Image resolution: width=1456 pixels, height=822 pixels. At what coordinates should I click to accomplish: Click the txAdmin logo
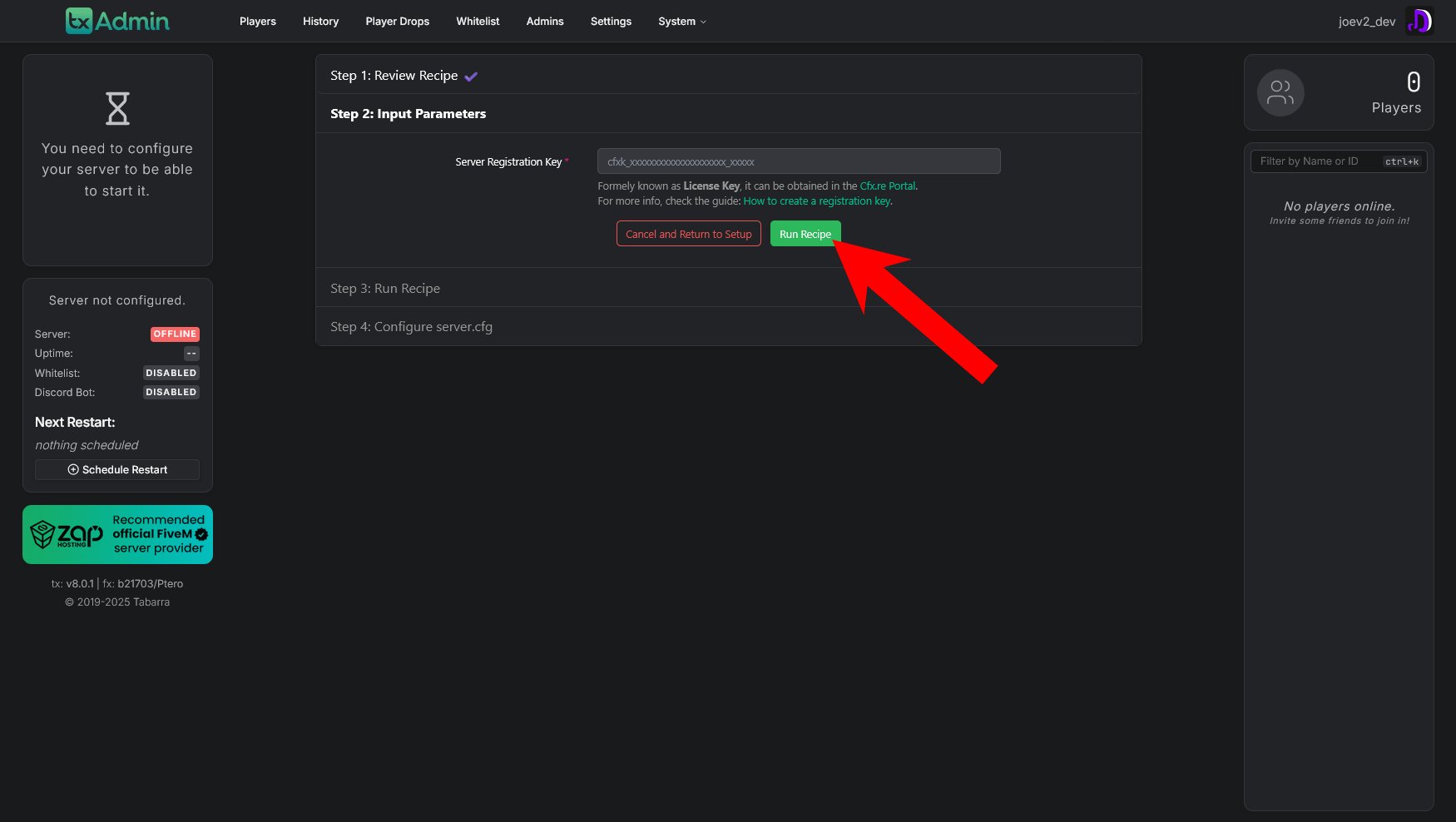pos(117,21)
